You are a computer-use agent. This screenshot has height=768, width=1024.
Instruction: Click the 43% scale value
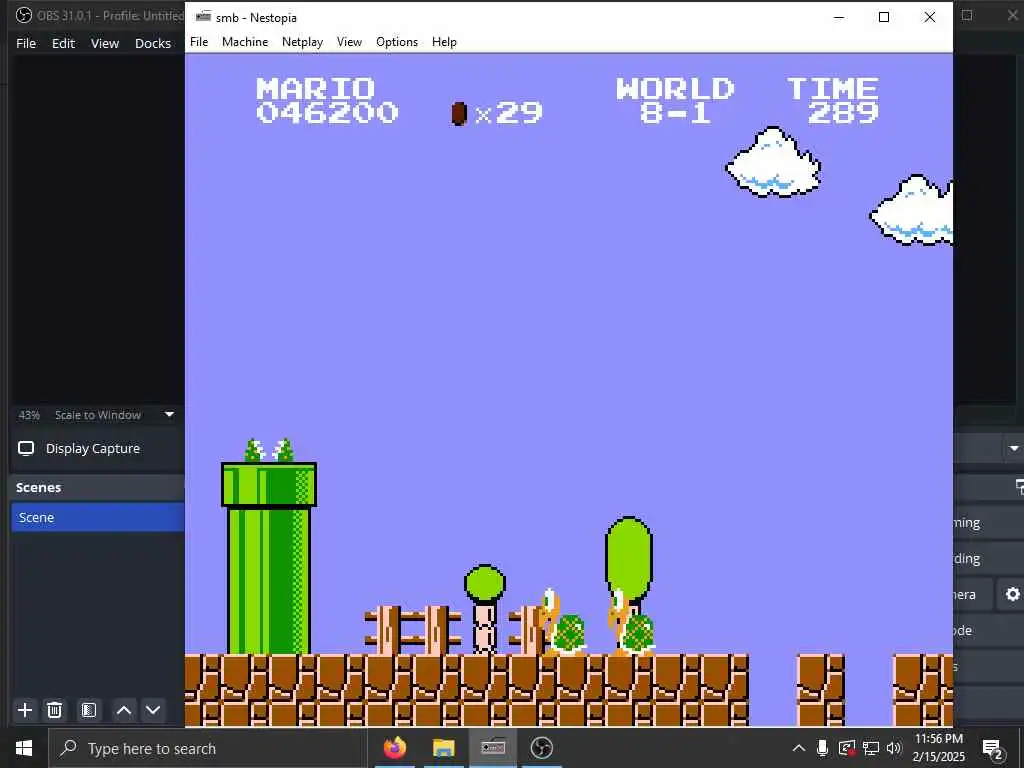[x=29, y=415]
